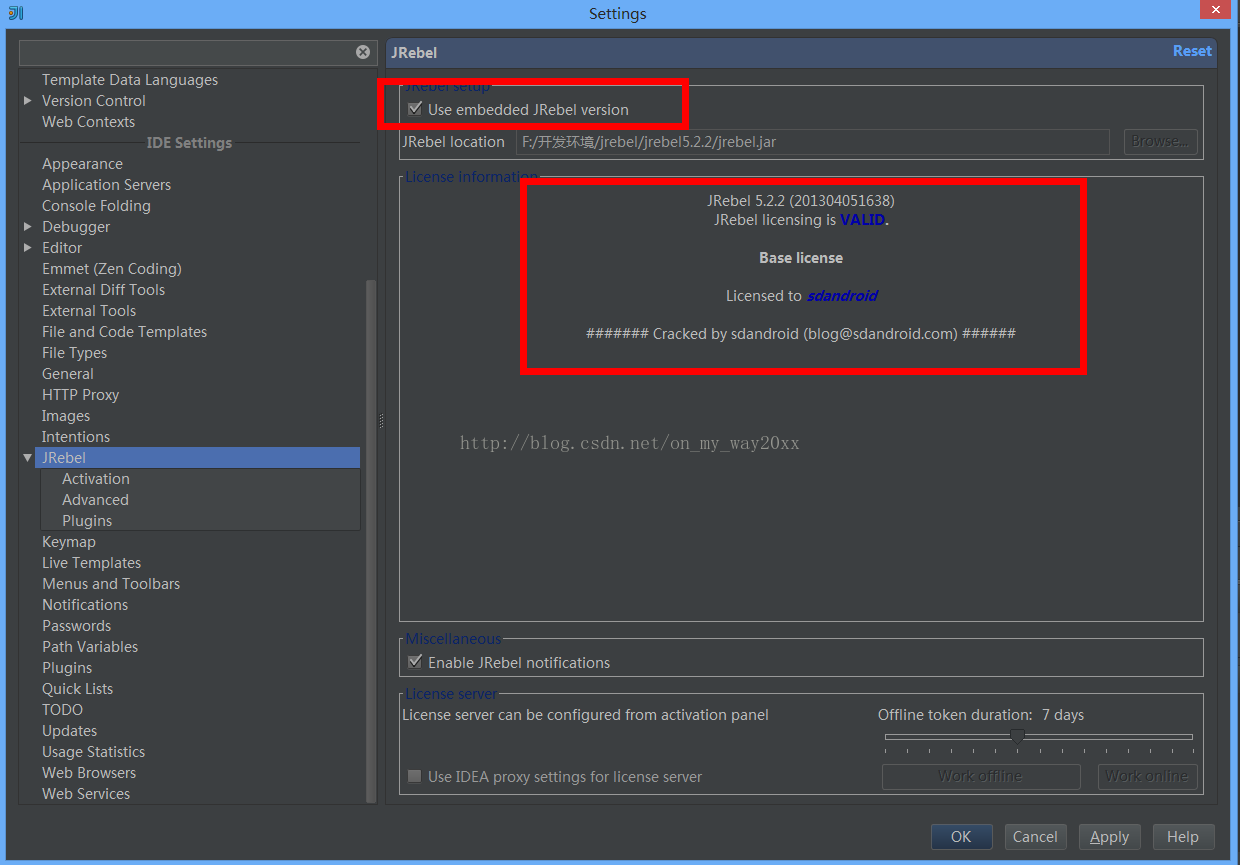Select Console Folding settings

point(96,206)
